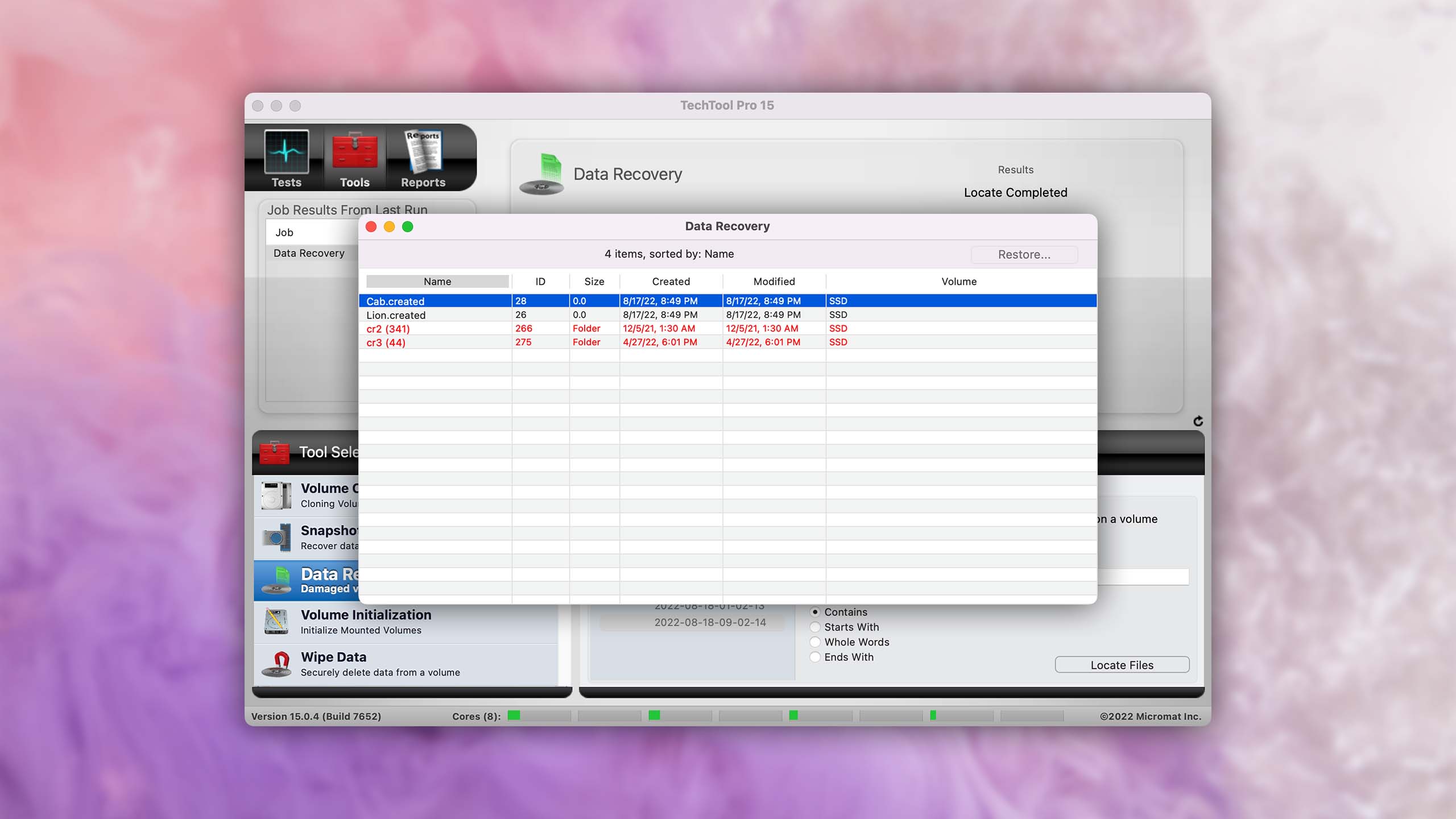Select the Contains radio button
Screen dimensions: 1456x819
(815, 612)
